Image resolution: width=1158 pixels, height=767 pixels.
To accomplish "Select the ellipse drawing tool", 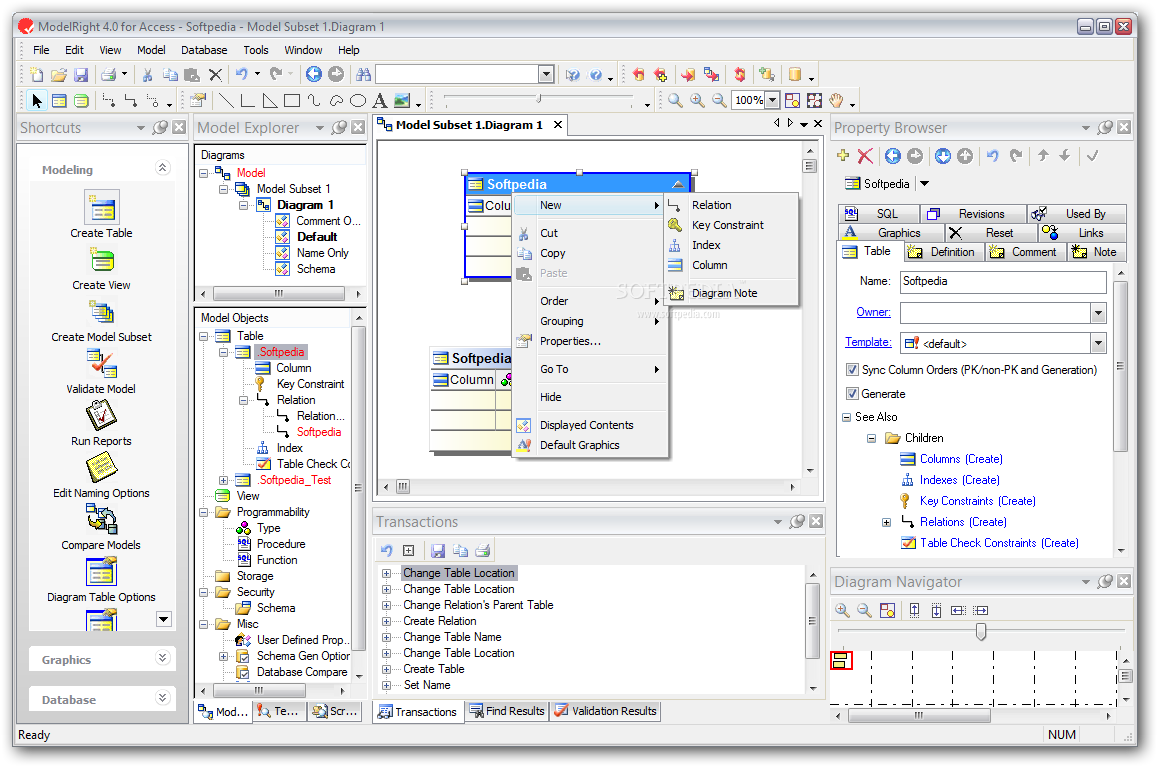I will (357, 100).
